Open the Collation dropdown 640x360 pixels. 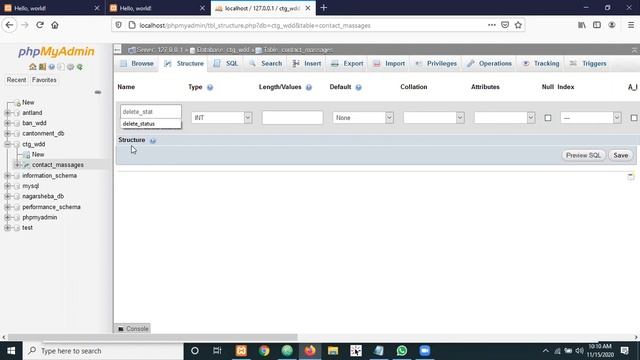click(x=433, y=118)
